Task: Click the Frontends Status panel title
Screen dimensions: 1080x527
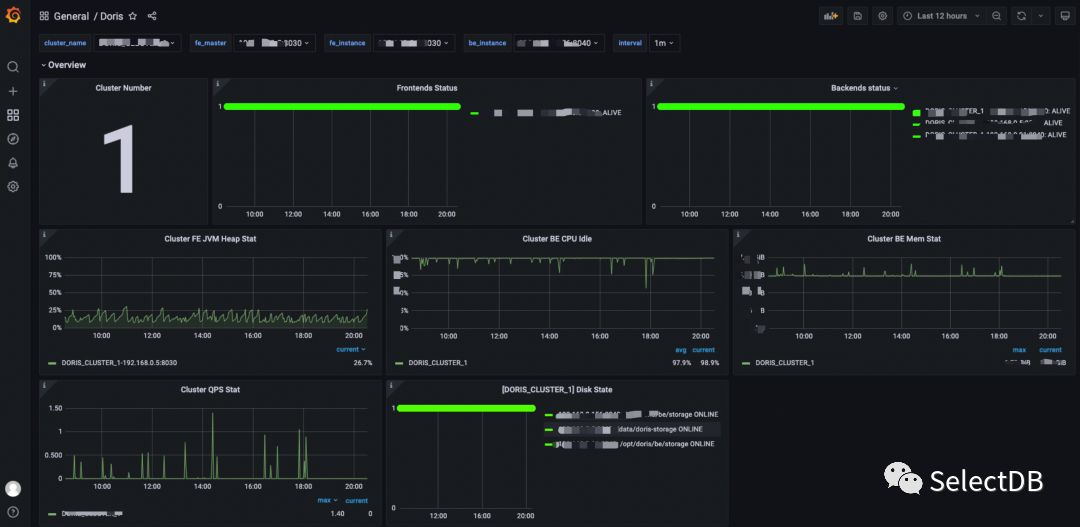Action: [x=427, y=88]
